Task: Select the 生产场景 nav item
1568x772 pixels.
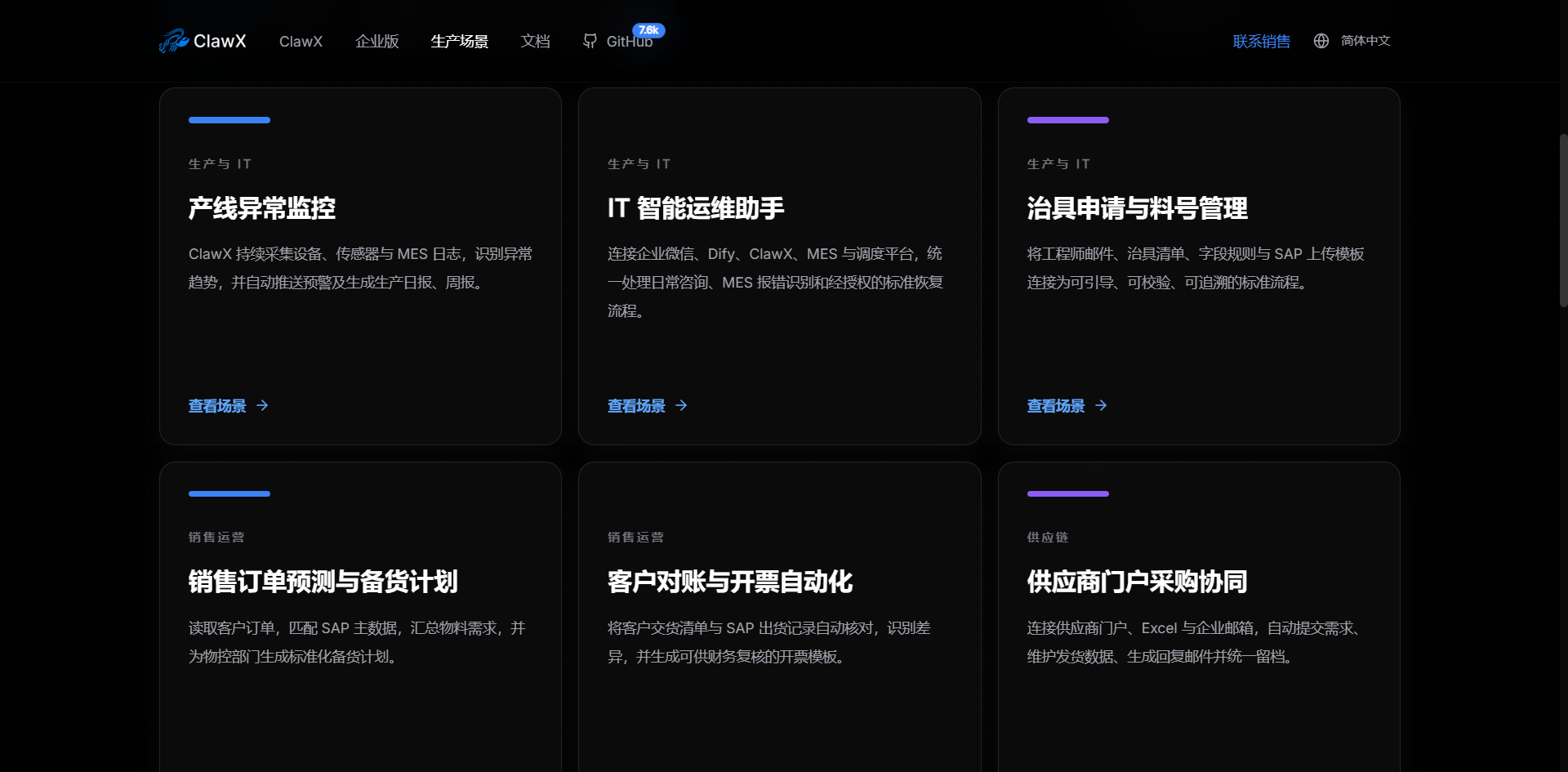Action: (460, 42)
